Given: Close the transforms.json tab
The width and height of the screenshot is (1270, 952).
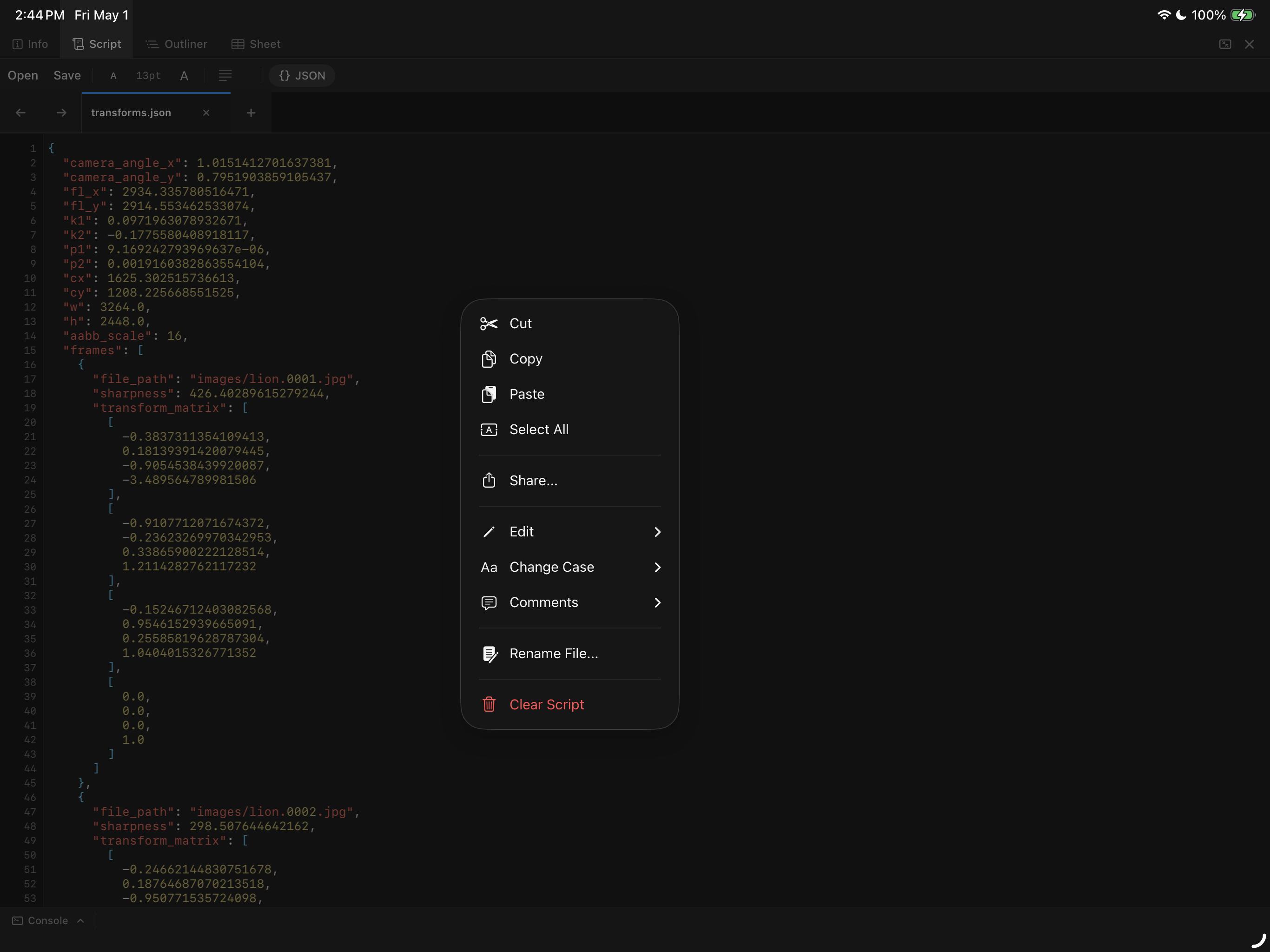Looking at the screenshot, I should click(x=206, y=112).
